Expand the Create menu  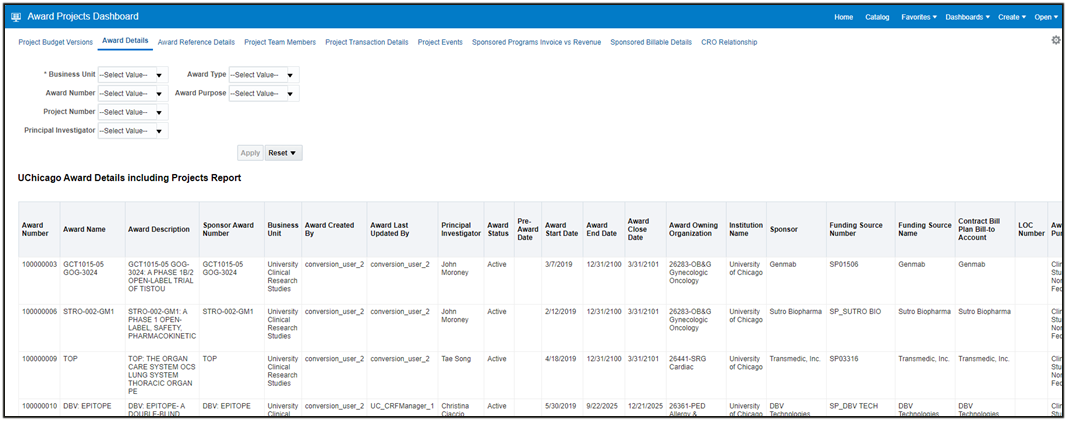point(1012,17)
